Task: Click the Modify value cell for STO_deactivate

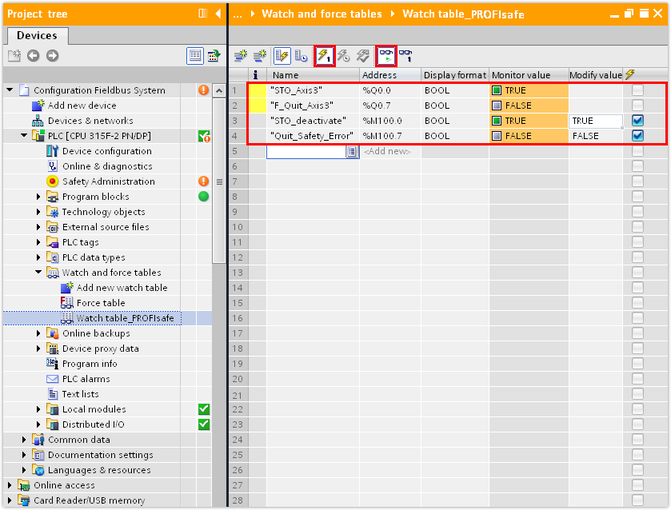Action: pos(594,120)
